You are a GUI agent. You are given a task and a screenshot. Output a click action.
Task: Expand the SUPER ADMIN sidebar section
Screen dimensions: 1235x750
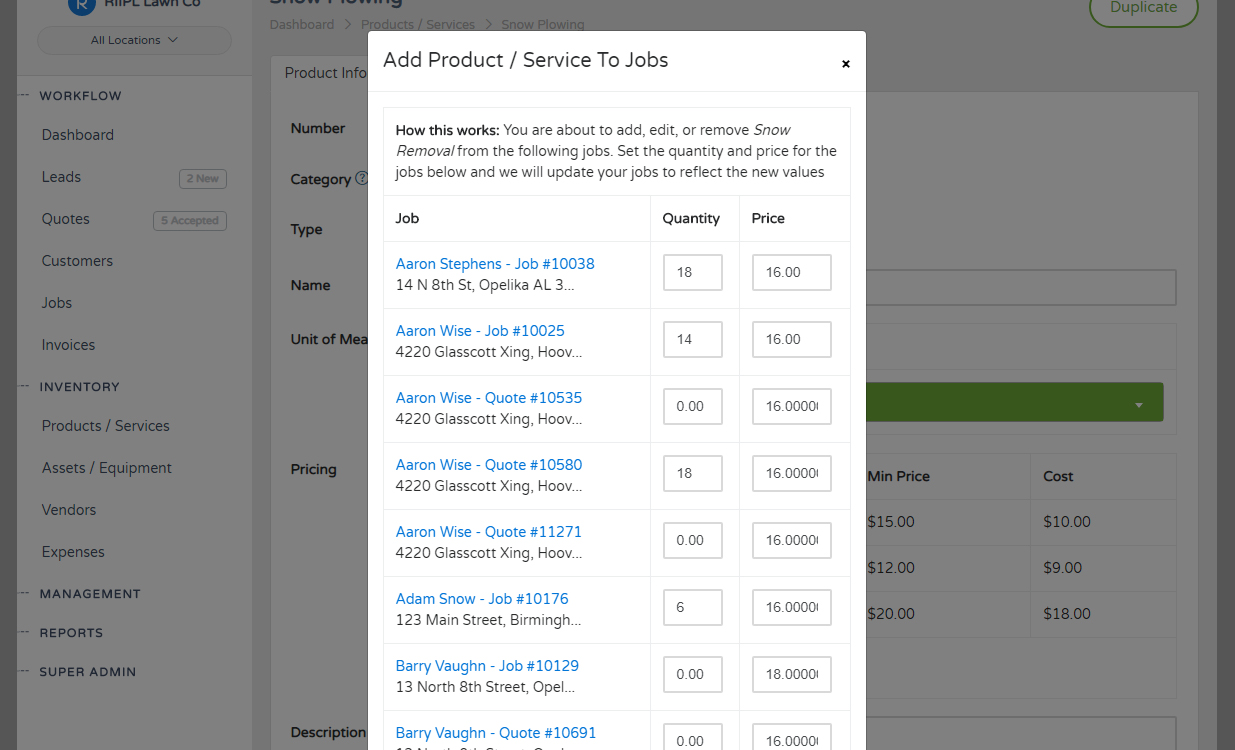(x=88, y=671)
